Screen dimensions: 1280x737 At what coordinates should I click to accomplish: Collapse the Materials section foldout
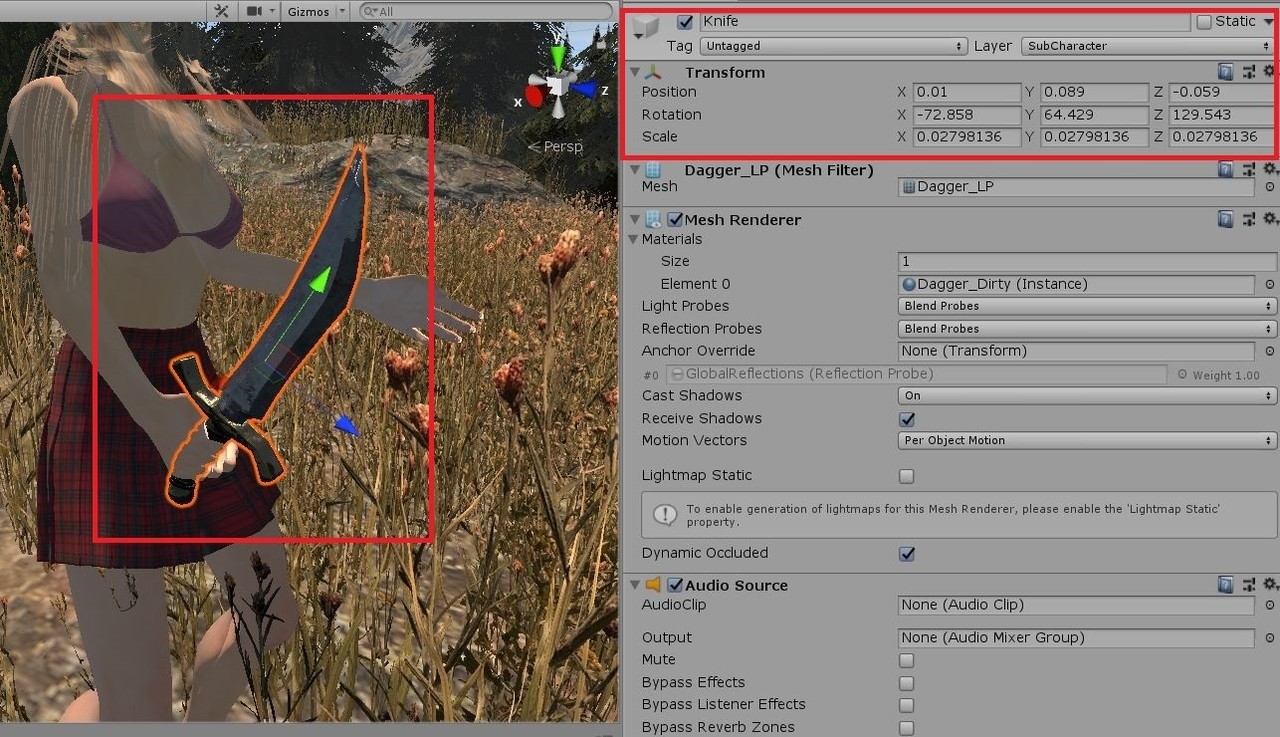pos(633,240)
